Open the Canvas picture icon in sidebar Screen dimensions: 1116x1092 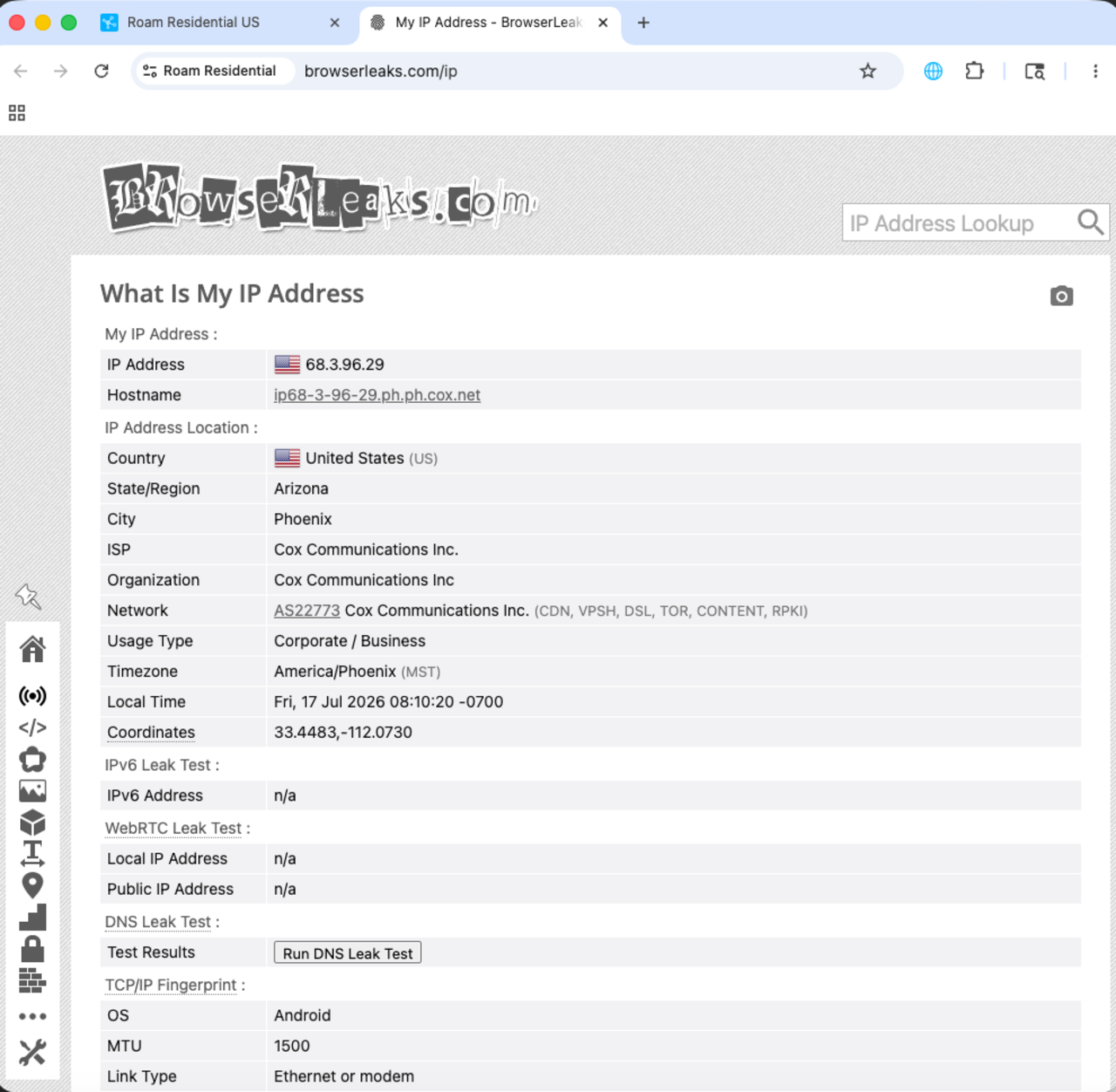(32, 791)
